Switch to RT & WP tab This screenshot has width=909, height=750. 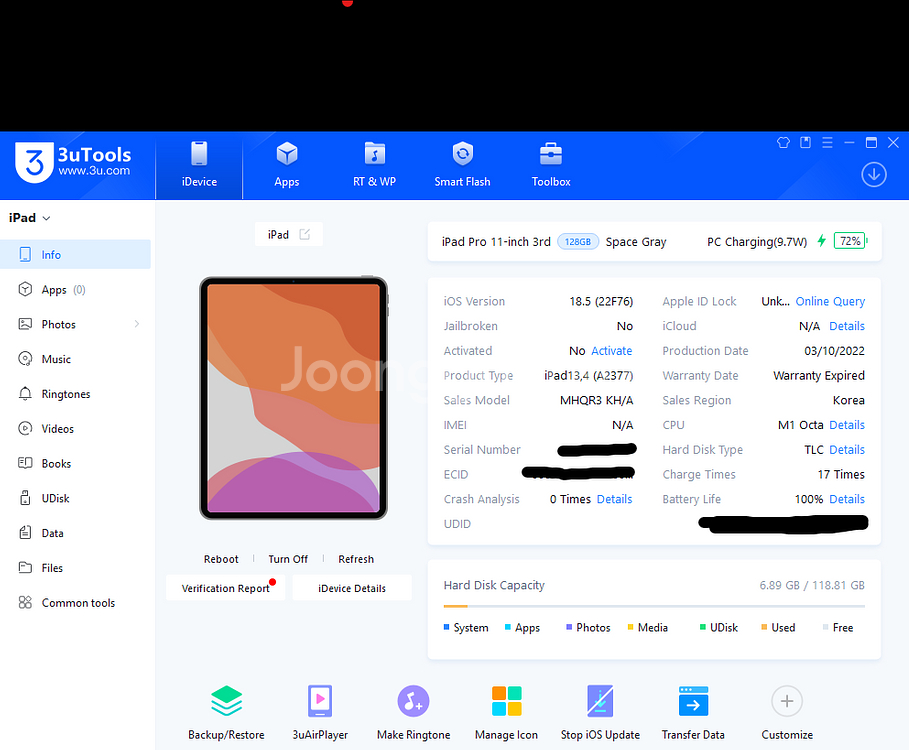click(x=374, y=166)
